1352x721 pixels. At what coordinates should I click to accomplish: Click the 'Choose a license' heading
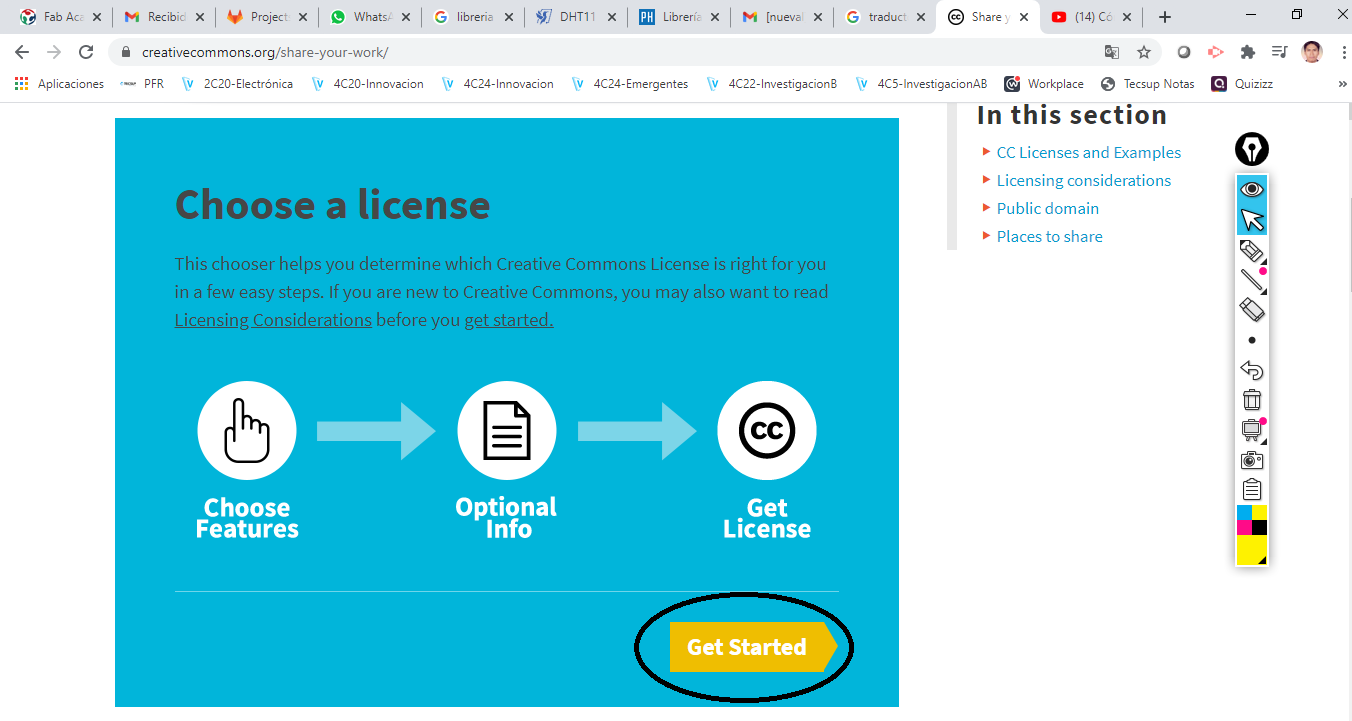(x=332, y=205)
